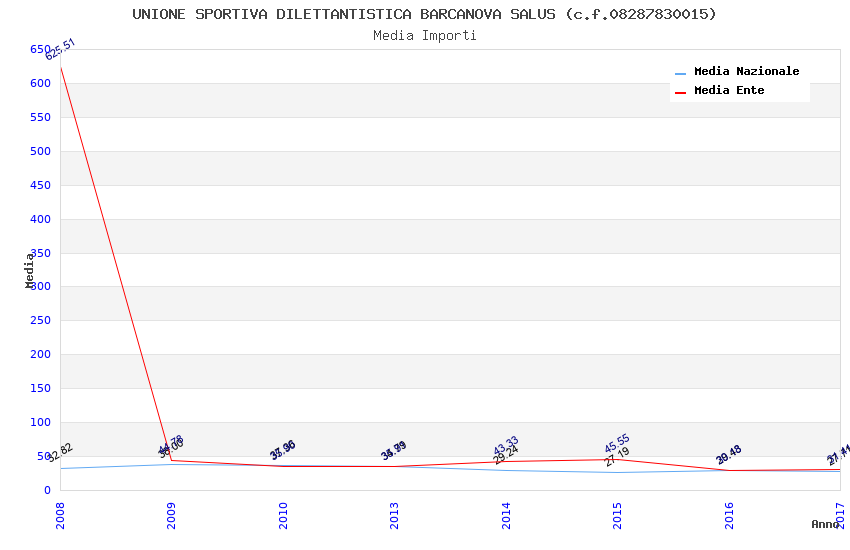Screen dimensions: 850x550
Task: Click the chart title with BARCANOVA SALUS
Action: pyautogui.click(x=424, y=14)
